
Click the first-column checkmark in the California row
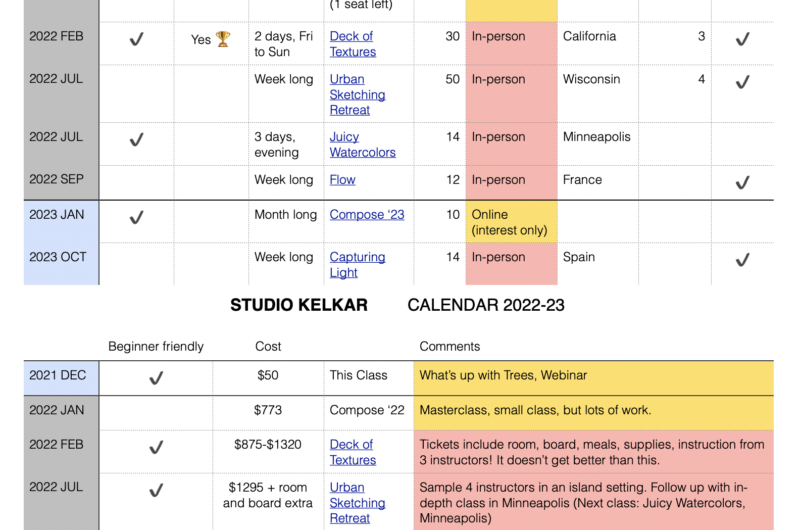point(136,39)
